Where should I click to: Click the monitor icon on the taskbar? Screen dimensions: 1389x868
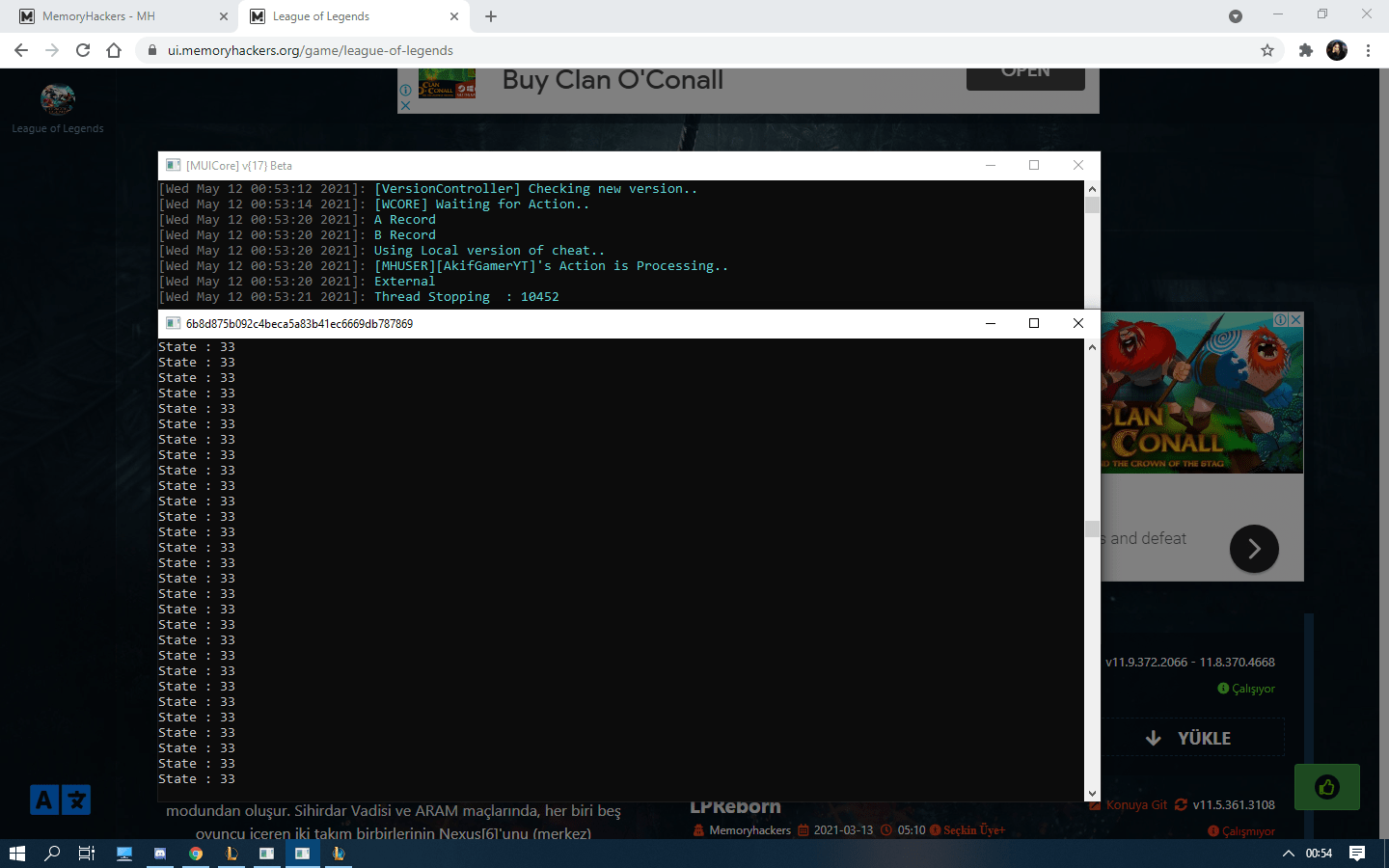point(124,854)
